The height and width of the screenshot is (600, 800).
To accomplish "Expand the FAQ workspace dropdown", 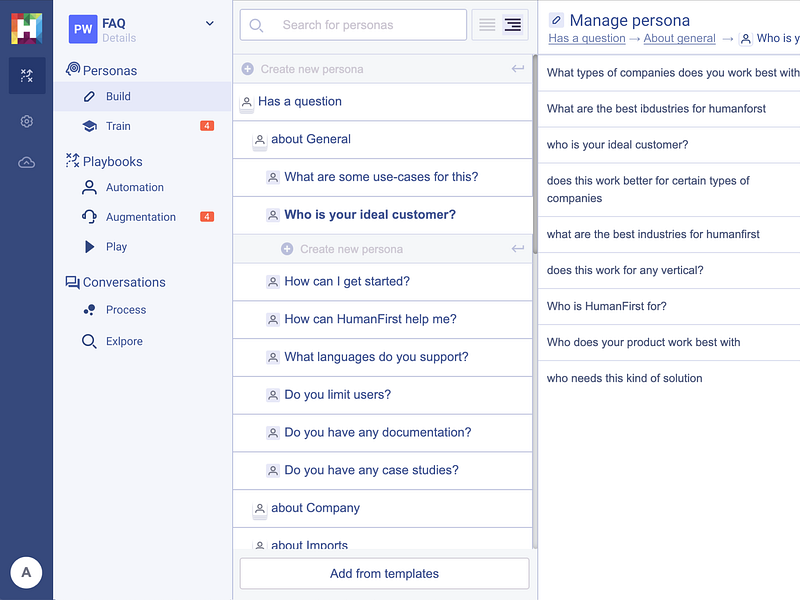I will [210, 23].
